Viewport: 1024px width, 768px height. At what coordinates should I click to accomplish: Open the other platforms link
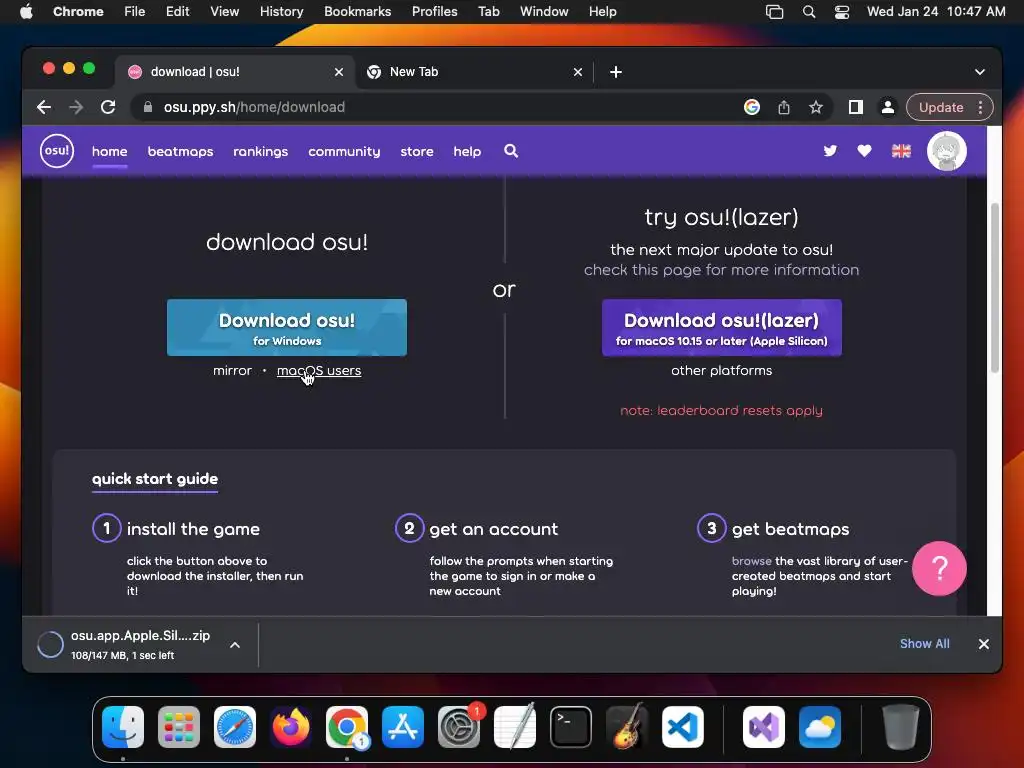click(722, 371)
